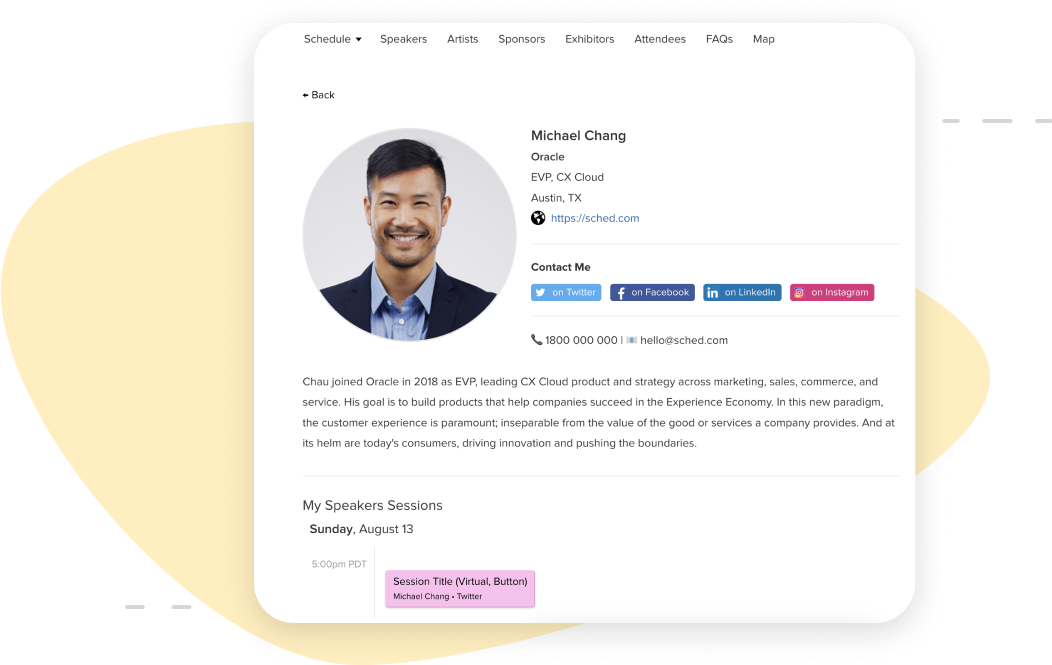Click the Twitter bird icon

[x=540, y=293]
